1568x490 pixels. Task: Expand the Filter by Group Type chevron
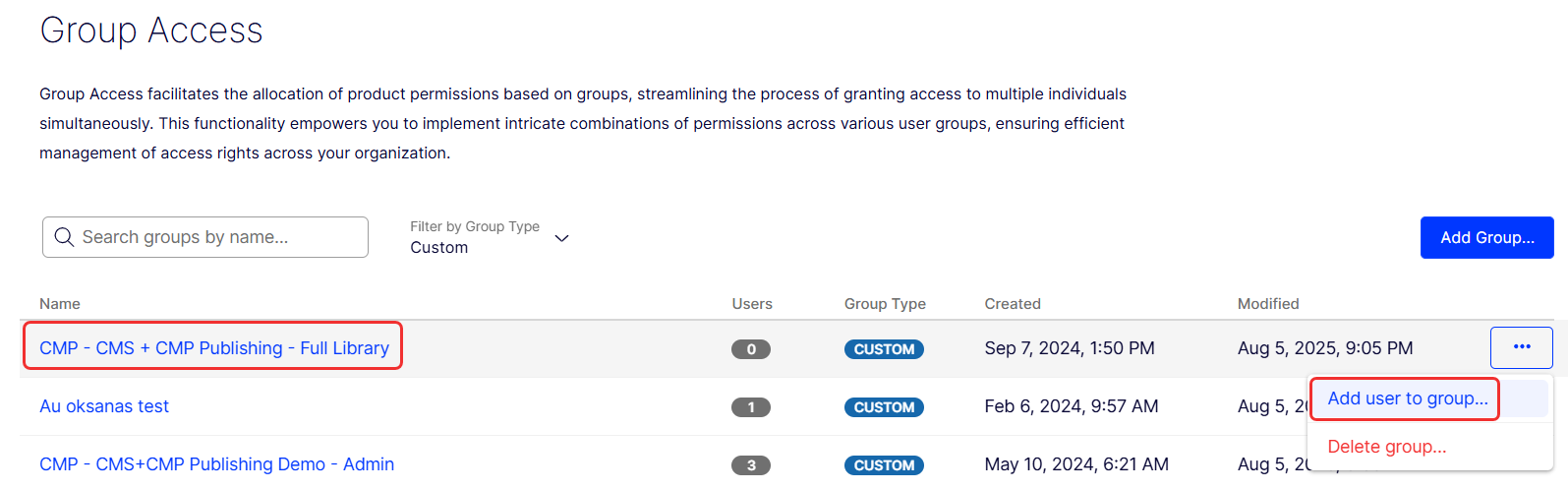coord(562,238)
